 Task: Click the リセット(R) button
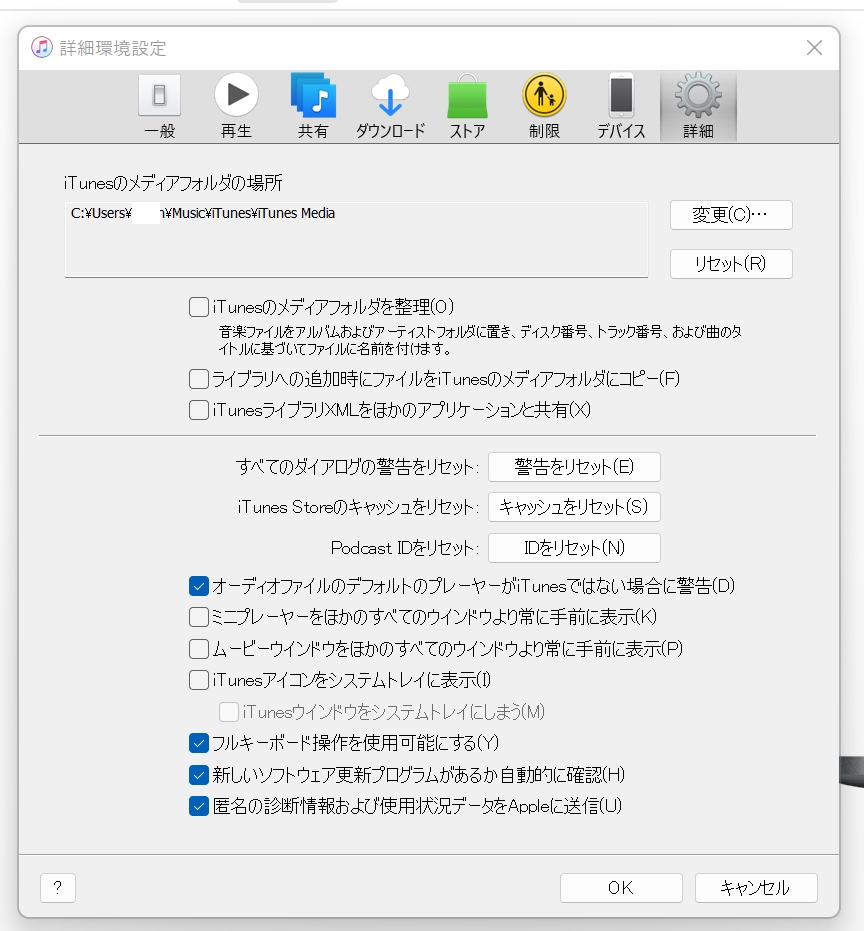pos(731,264)
